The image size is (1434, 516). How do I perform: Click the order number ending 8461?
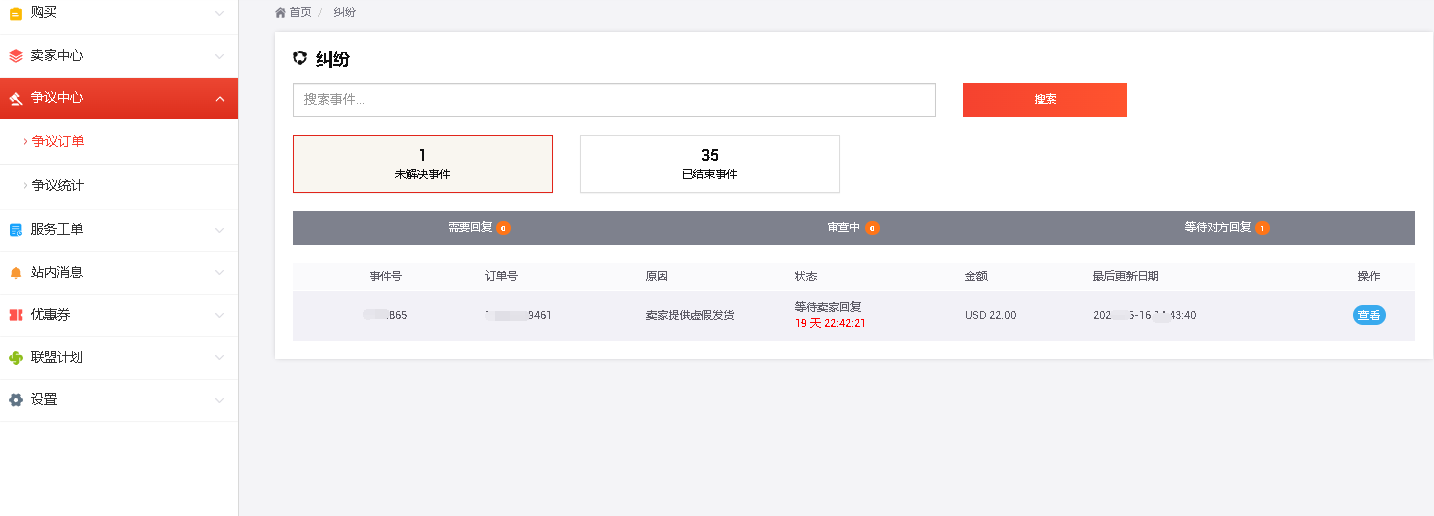click(518, 315)
